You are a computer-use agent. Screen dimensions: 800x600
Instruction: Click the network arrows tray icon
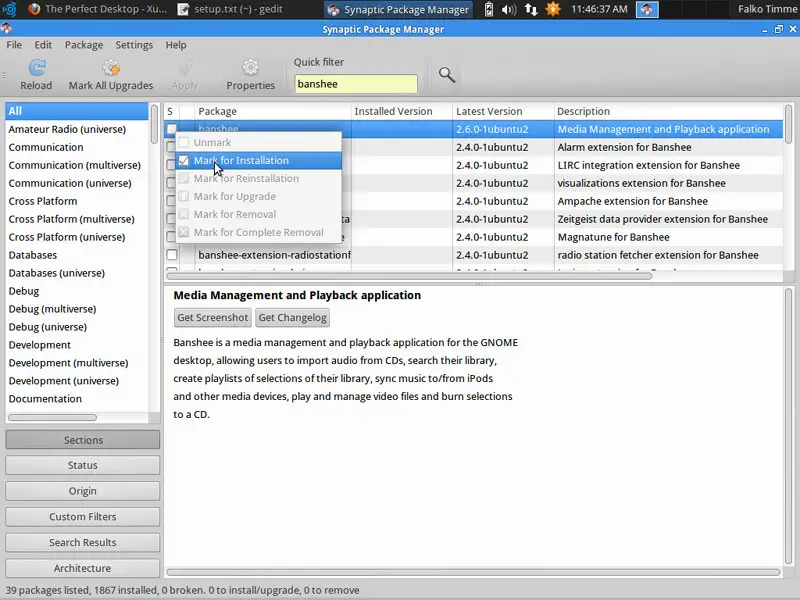coord(531,9)
